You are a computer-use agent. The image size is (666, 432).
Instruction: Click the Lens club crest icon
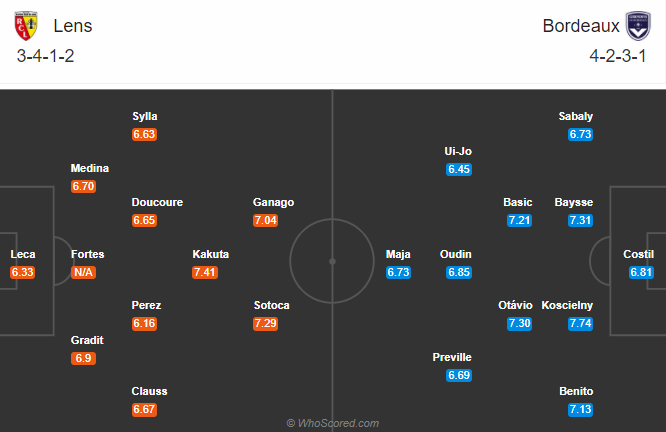(x=31, y=25)
